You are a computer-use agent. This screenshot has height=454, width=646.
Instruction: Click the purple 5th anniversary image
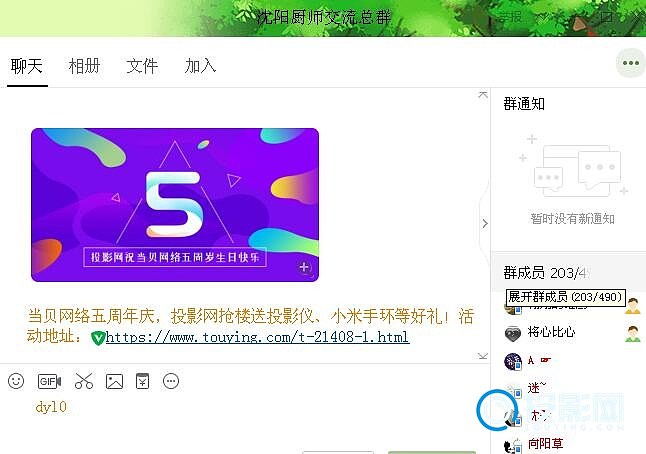click(x=175, y=205)
